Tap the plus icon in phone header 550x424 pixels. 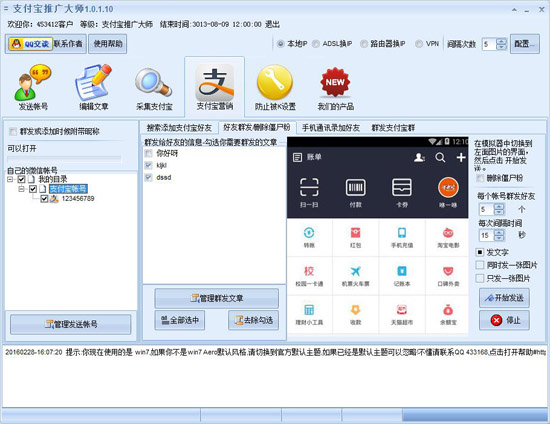coord(461,157)
